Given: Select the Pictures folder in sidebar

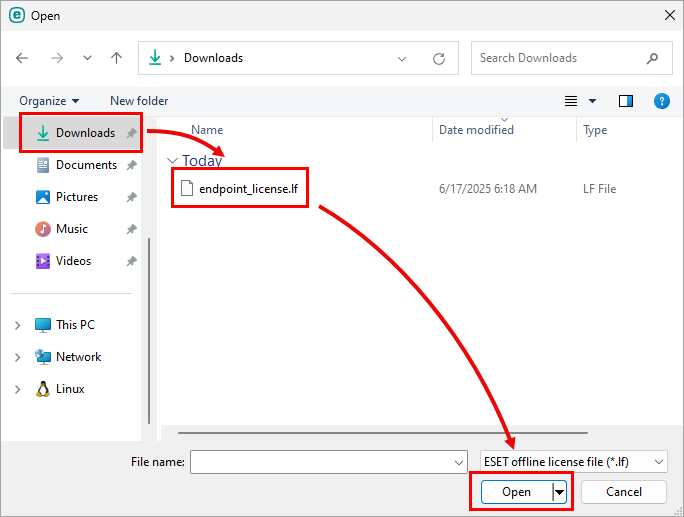Looking at the screenshot, I should pos(76,197).
